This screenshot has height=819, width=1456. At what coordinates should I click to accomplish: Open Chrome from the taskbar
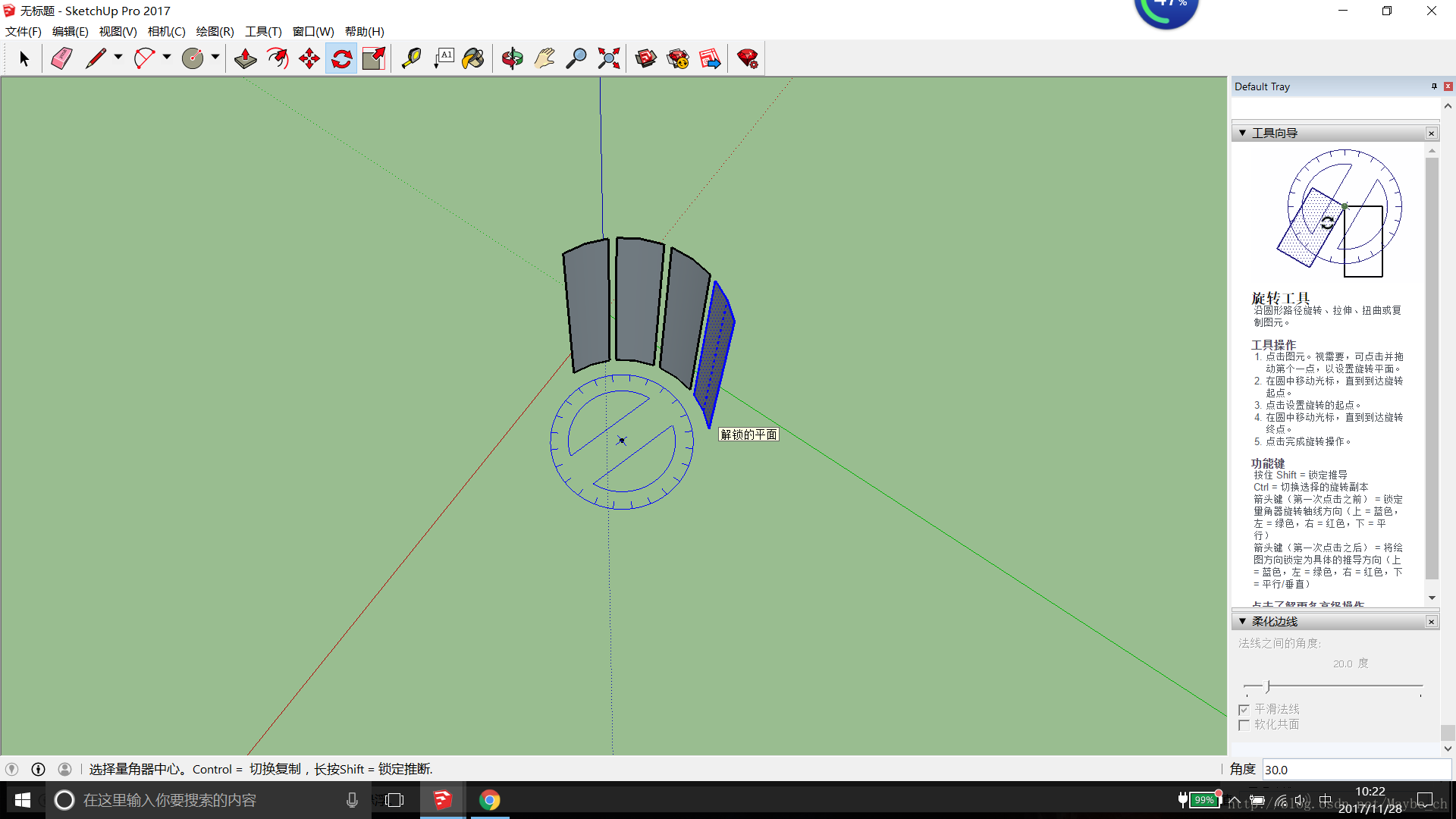pyautogui.click(x=490, y=800)
